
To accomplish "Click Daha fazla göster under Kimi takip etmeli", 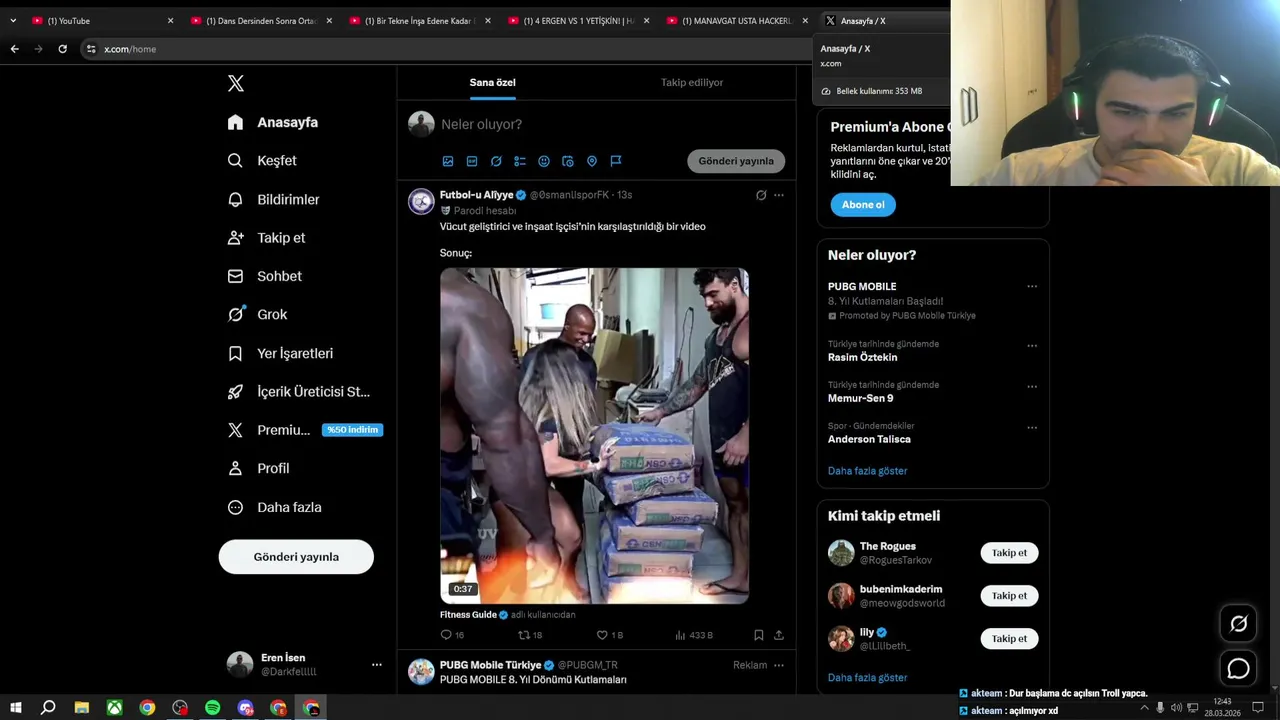I will pos(868,678).
